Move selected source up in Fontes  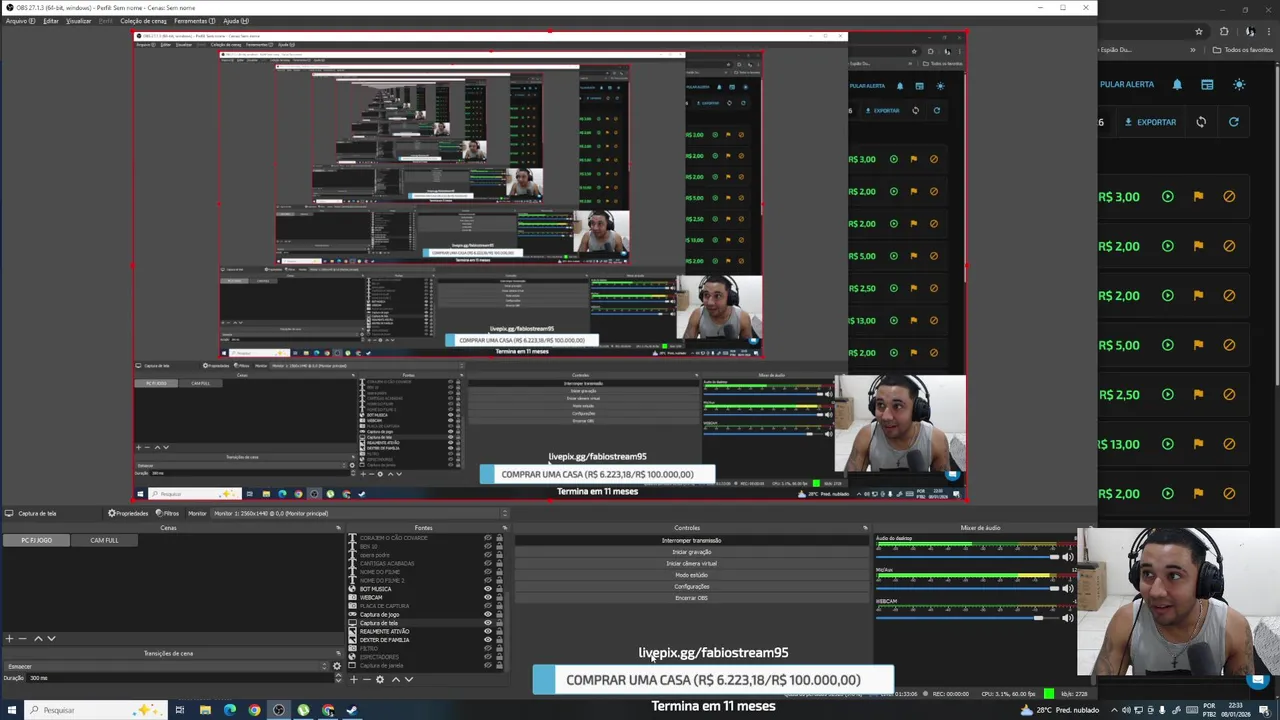(395, 679)
